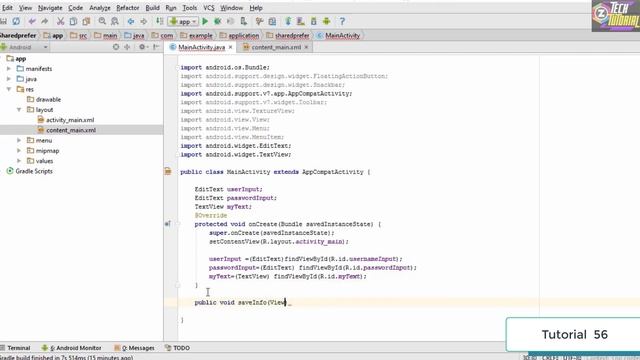Collapse the layout folder arrow

(19, 109)
